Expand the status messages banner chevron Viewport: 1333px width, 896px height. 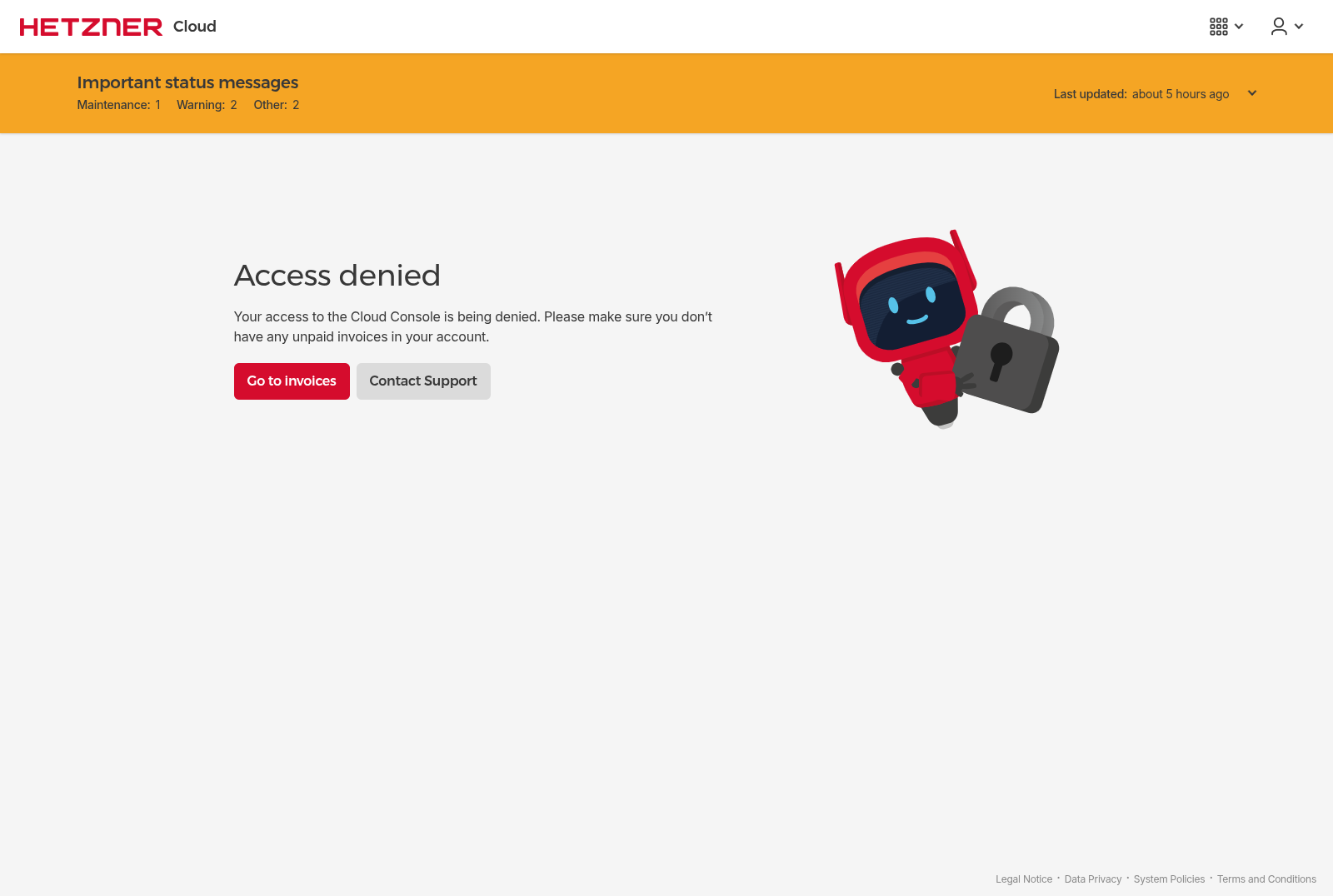coord(1251,93)
